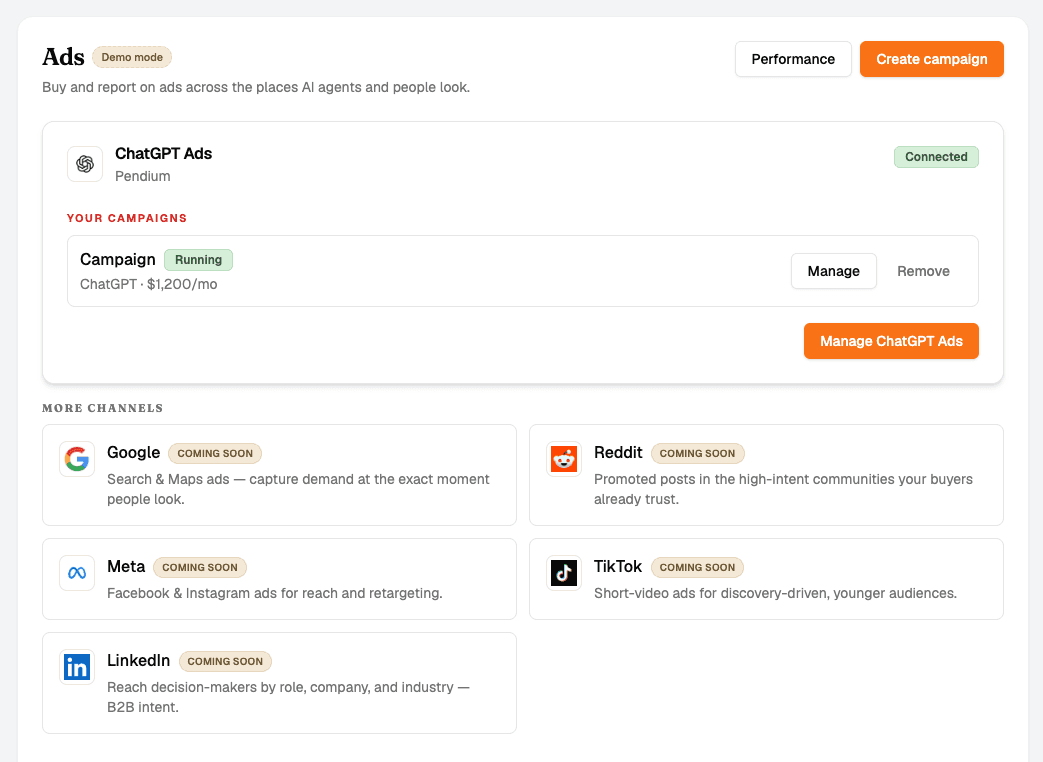Open the Performance view
The height and width of the screenshot is (762, 1043).
793,59
